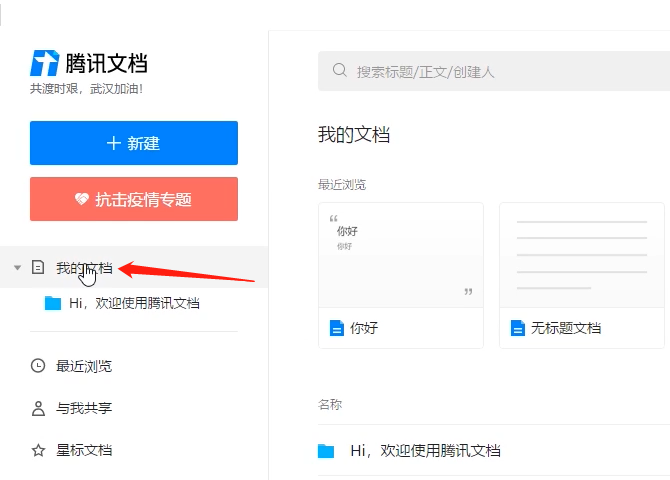The width and height of the screenshot is (670, 480).
Task: Open 星标文档 in the sidebar
Action: click(84, 450)
